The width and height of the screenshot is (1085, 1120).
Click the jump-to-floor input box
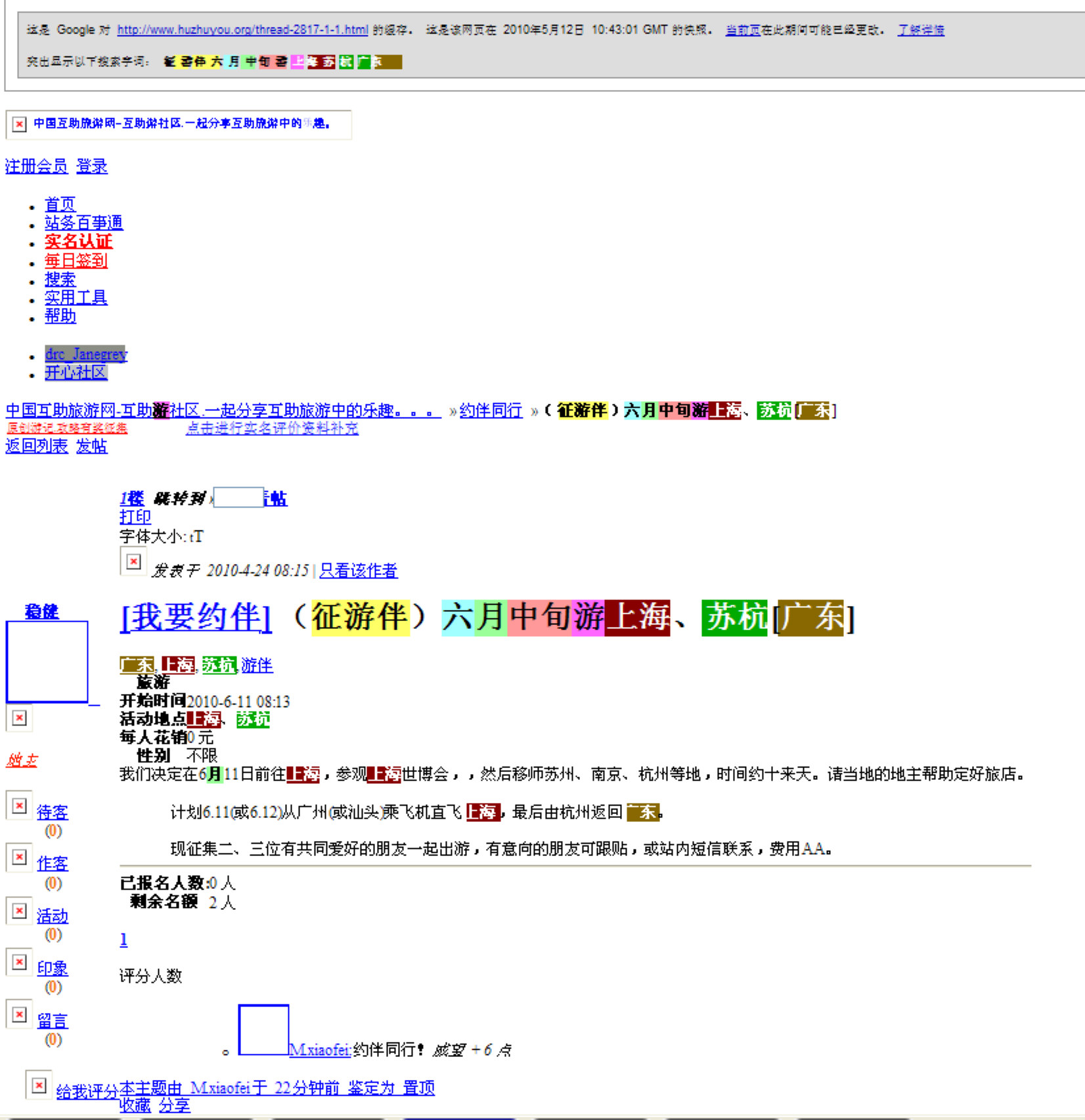tap(238, 497)
